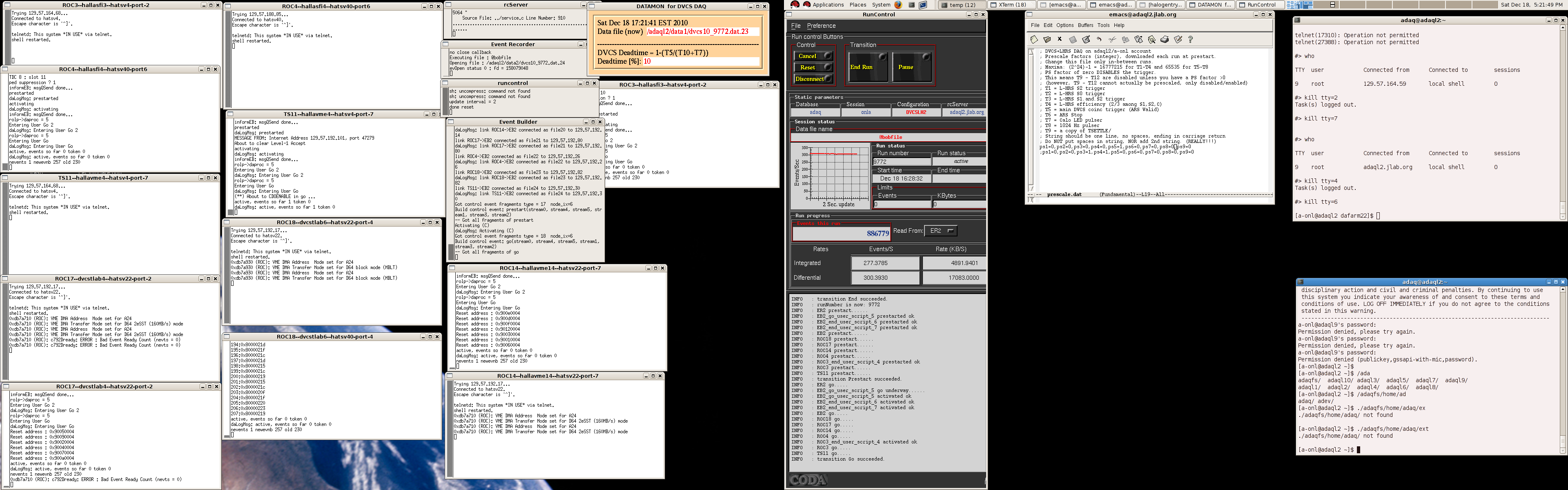Click the Undo arrow icon in emacs toolbar
The height and width of the screenshot is (490, 1568).
tap(1099, 40)
